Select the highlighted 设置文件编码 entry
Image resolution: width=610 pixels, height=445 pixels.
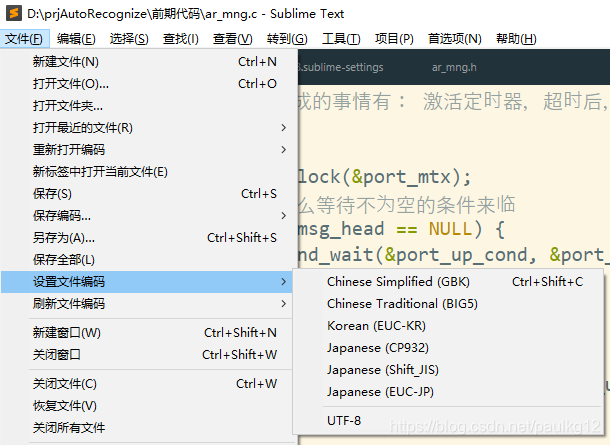(147, 282)
